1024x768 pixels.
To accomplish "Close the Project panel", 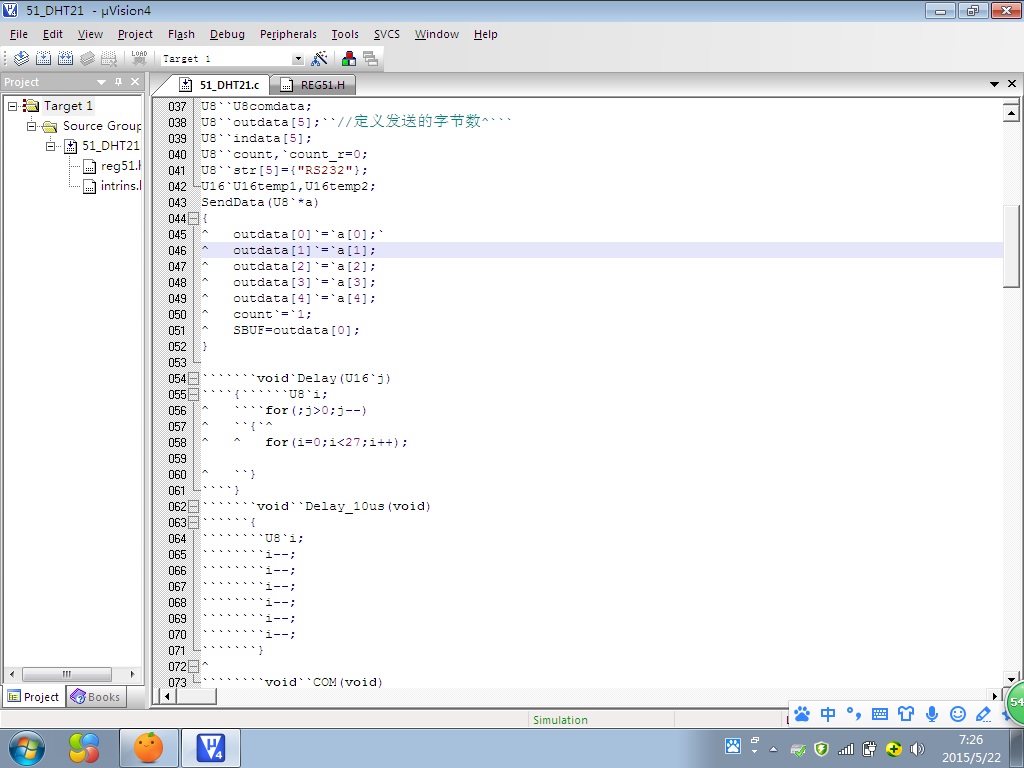I will (x=135, y=82).
